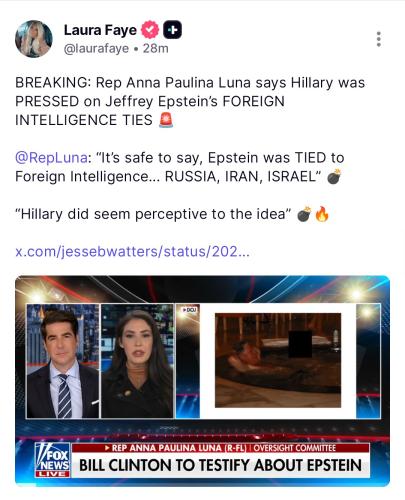Click the BREAKING first line of post text
The height and width of the screenshot is (500, 405).
click(x=190, y=83)
